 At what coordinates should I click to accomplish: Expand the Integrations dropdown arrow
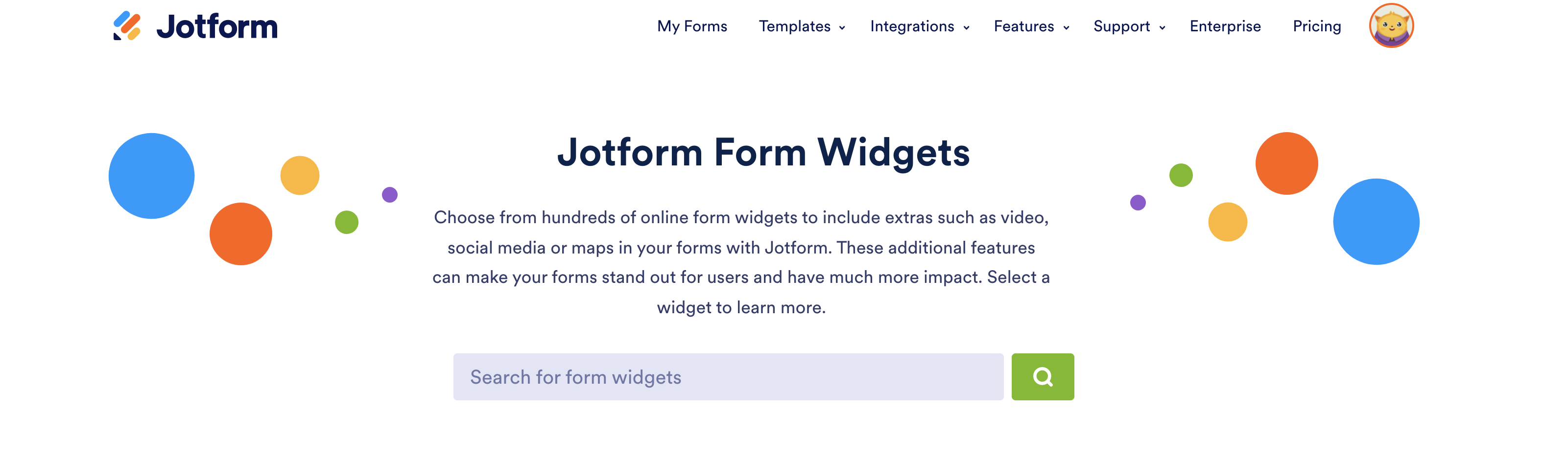coord(966,28)
